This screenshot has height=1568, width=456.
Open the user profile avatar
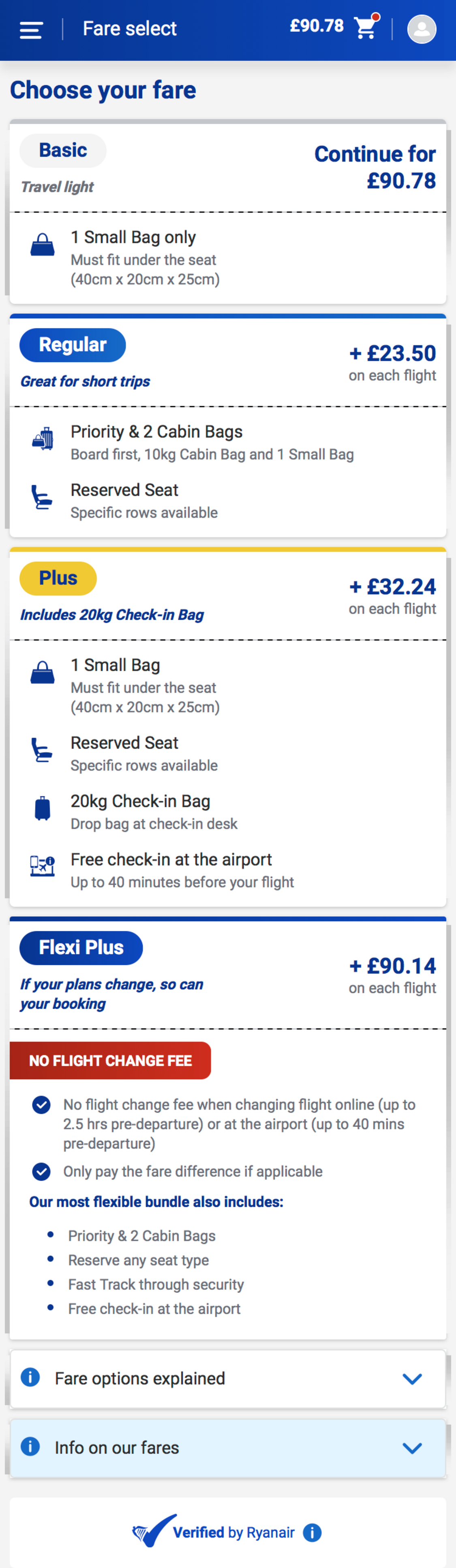coord(422,29)
